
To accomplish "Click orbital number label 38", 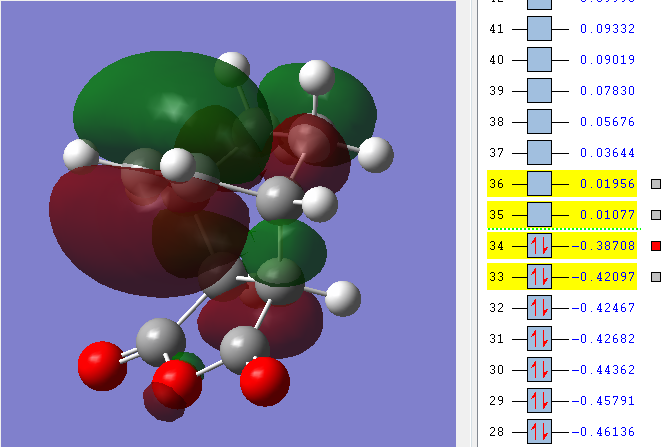I will 497,122.
